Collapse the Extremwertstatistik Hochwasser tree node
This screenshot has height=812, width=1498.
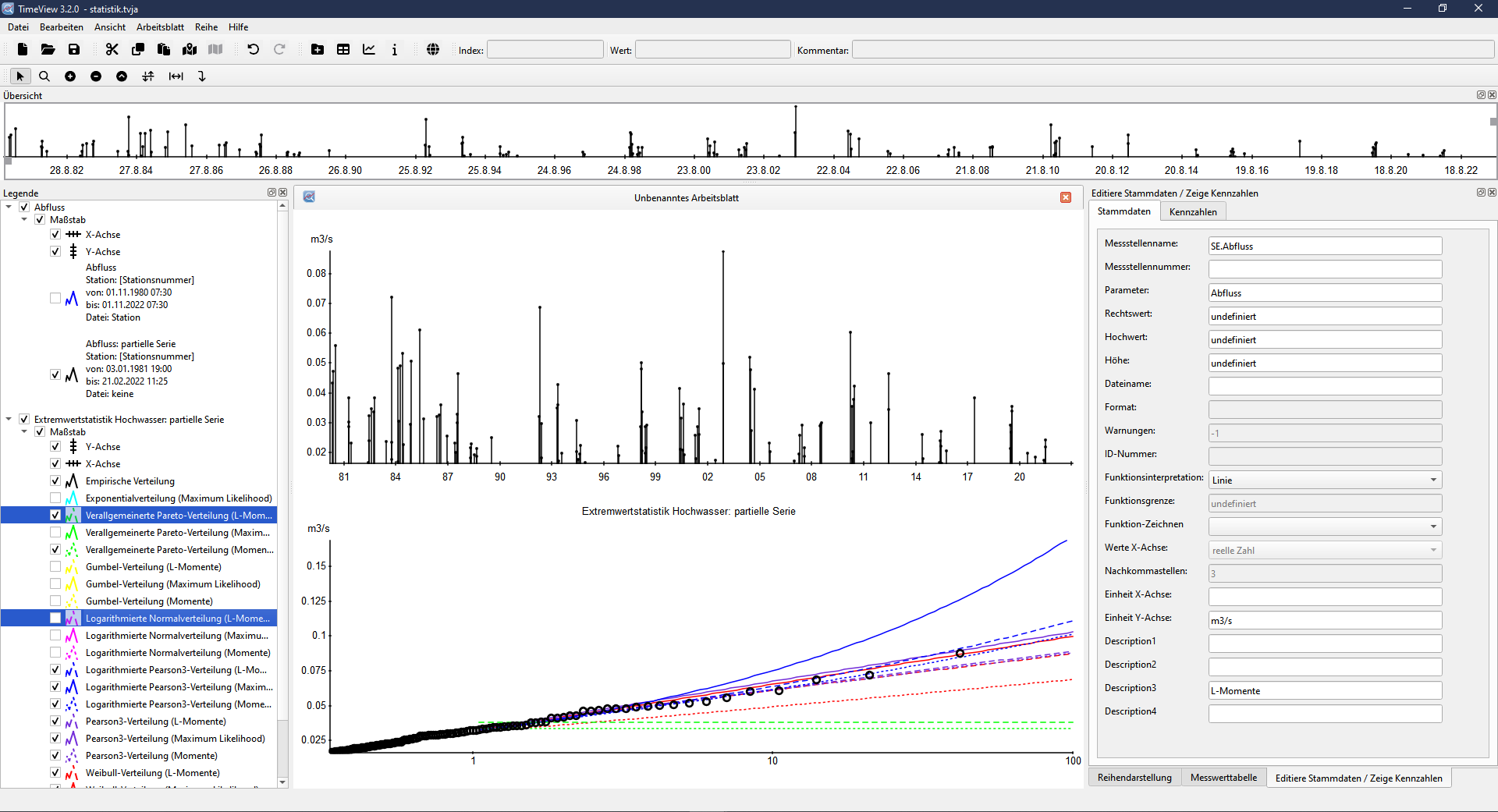click(x=9, y=420)
